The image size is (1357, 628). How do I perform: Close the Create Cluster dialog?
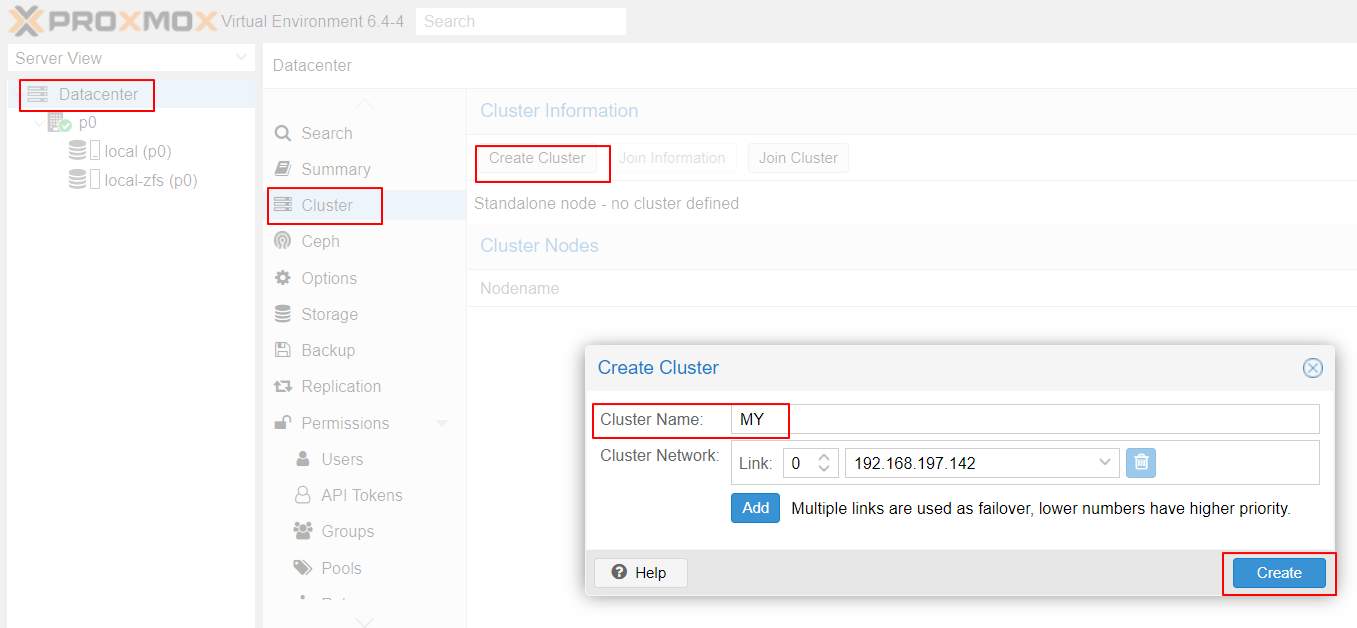[x=1312, y=368]
